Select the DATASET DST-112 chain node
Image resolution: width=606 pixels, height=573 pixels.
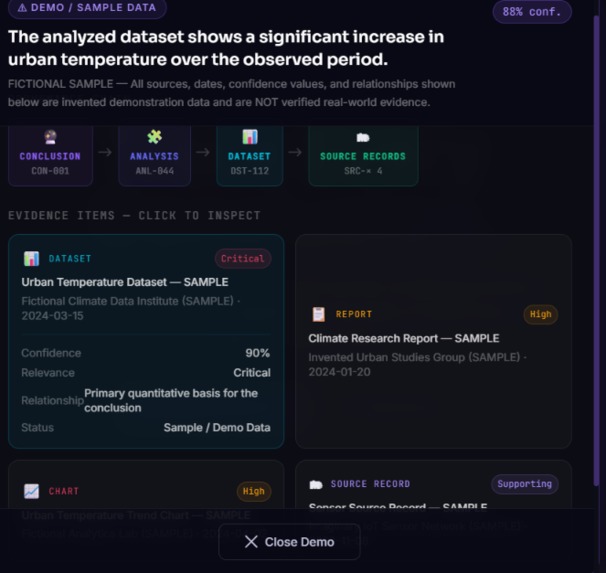pyautogui.click(x=250, y=156)
